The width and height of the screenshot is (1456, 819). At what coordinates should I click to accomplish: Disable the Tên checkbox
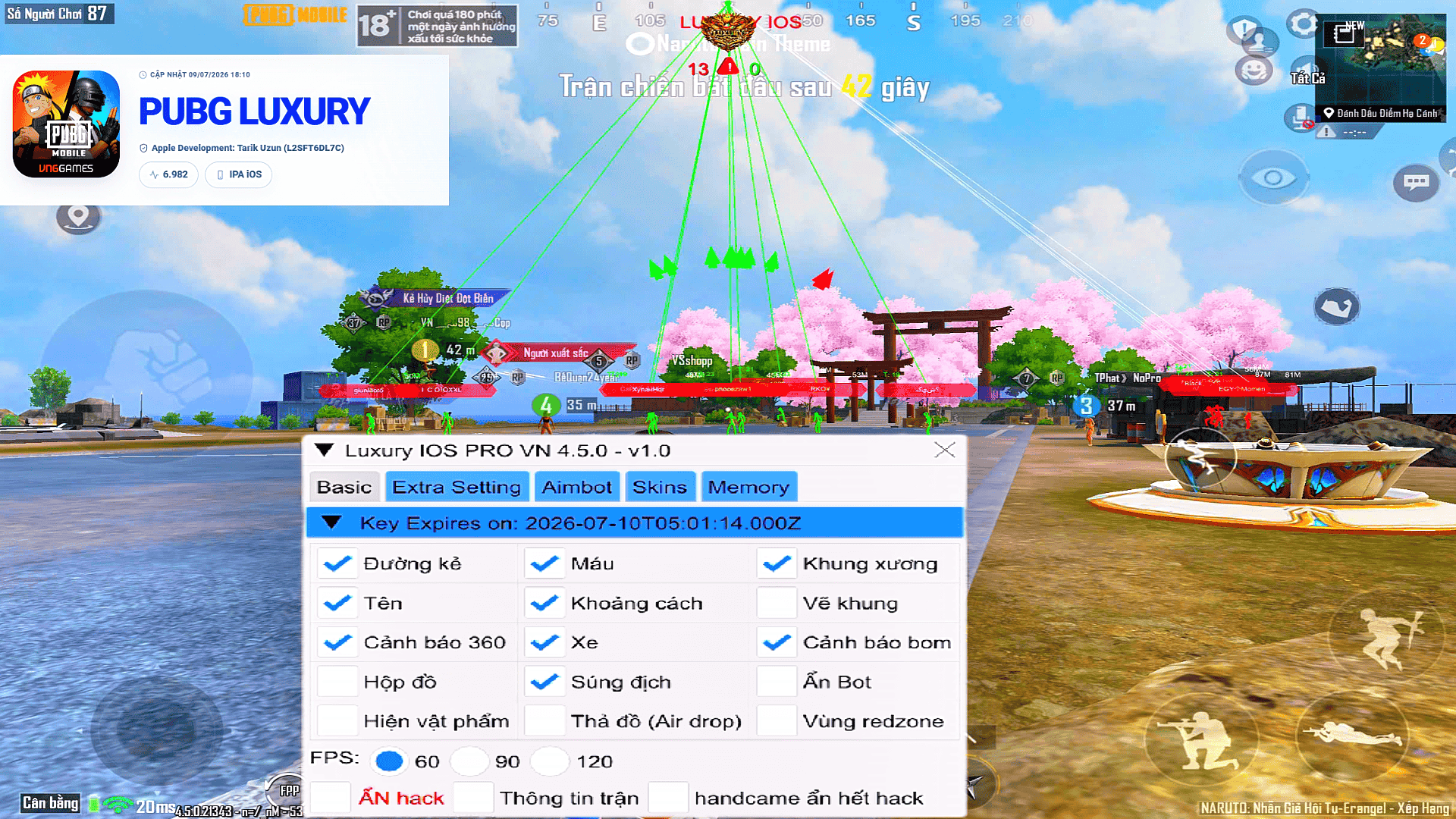click(337, 603)
